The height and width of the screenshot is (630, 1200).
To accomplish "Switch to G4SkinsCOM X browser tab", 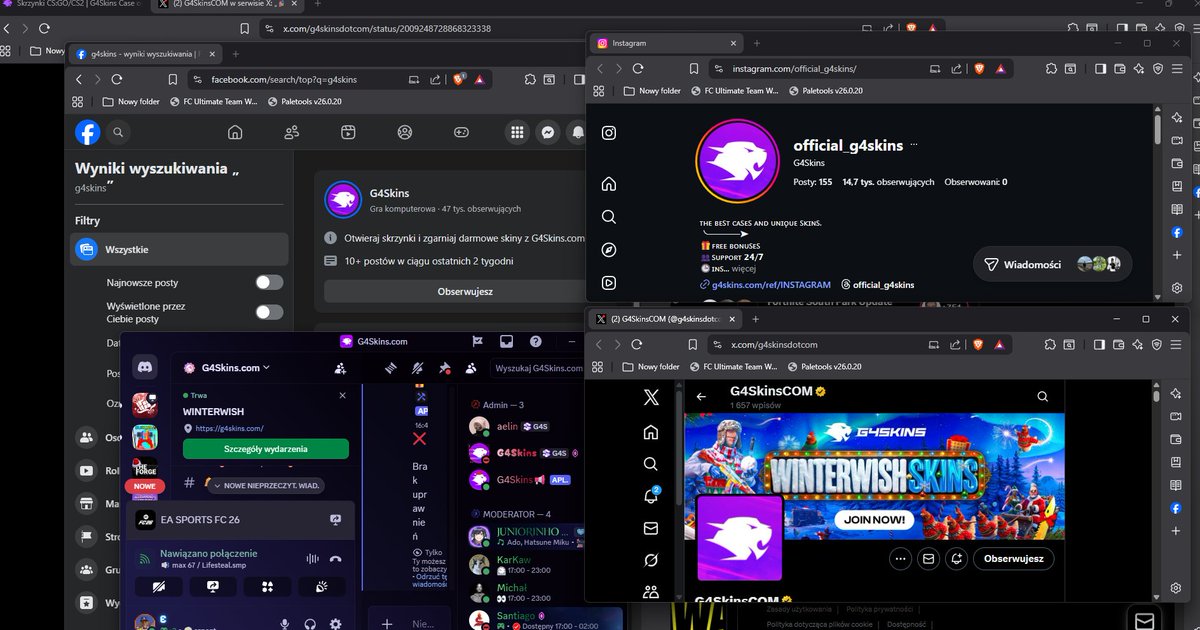I will click(x=665, y=319).
